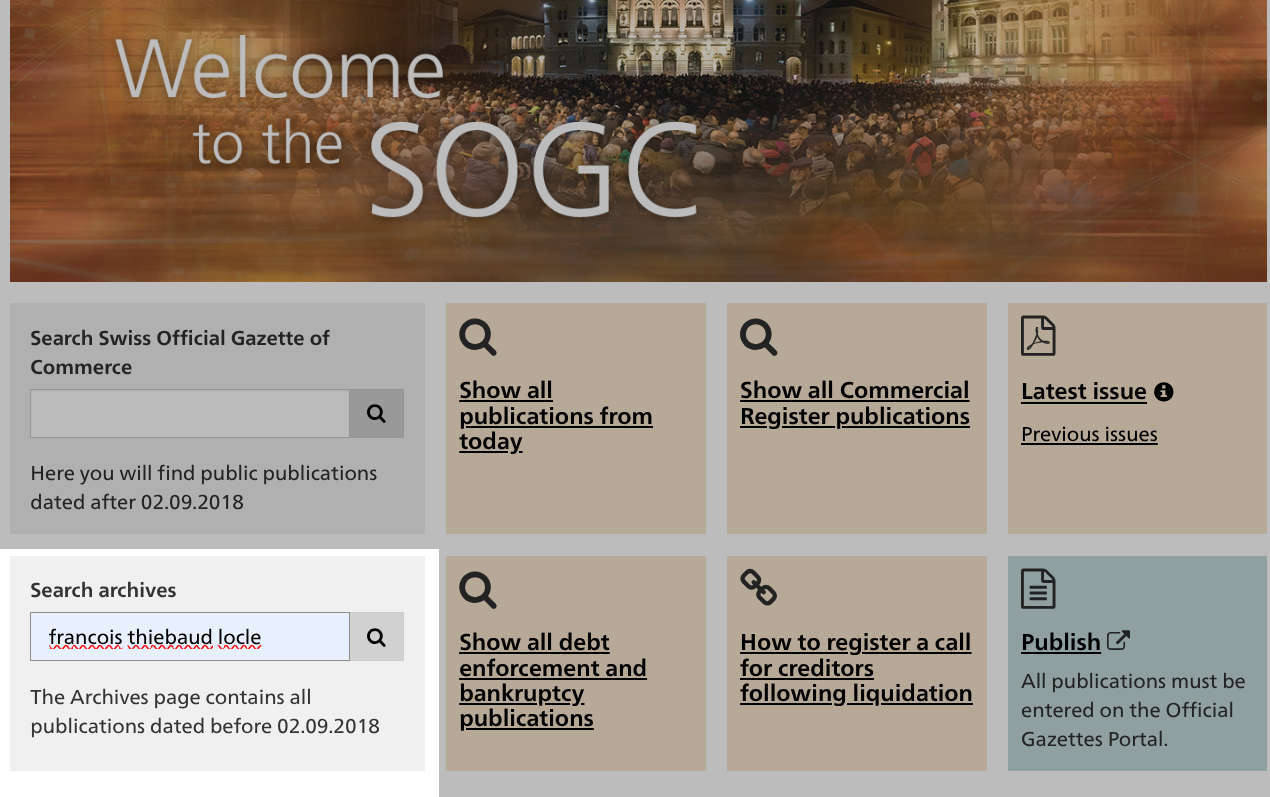Follow the Publish link
The image size is (1270, 797).
pos(1060,642)
